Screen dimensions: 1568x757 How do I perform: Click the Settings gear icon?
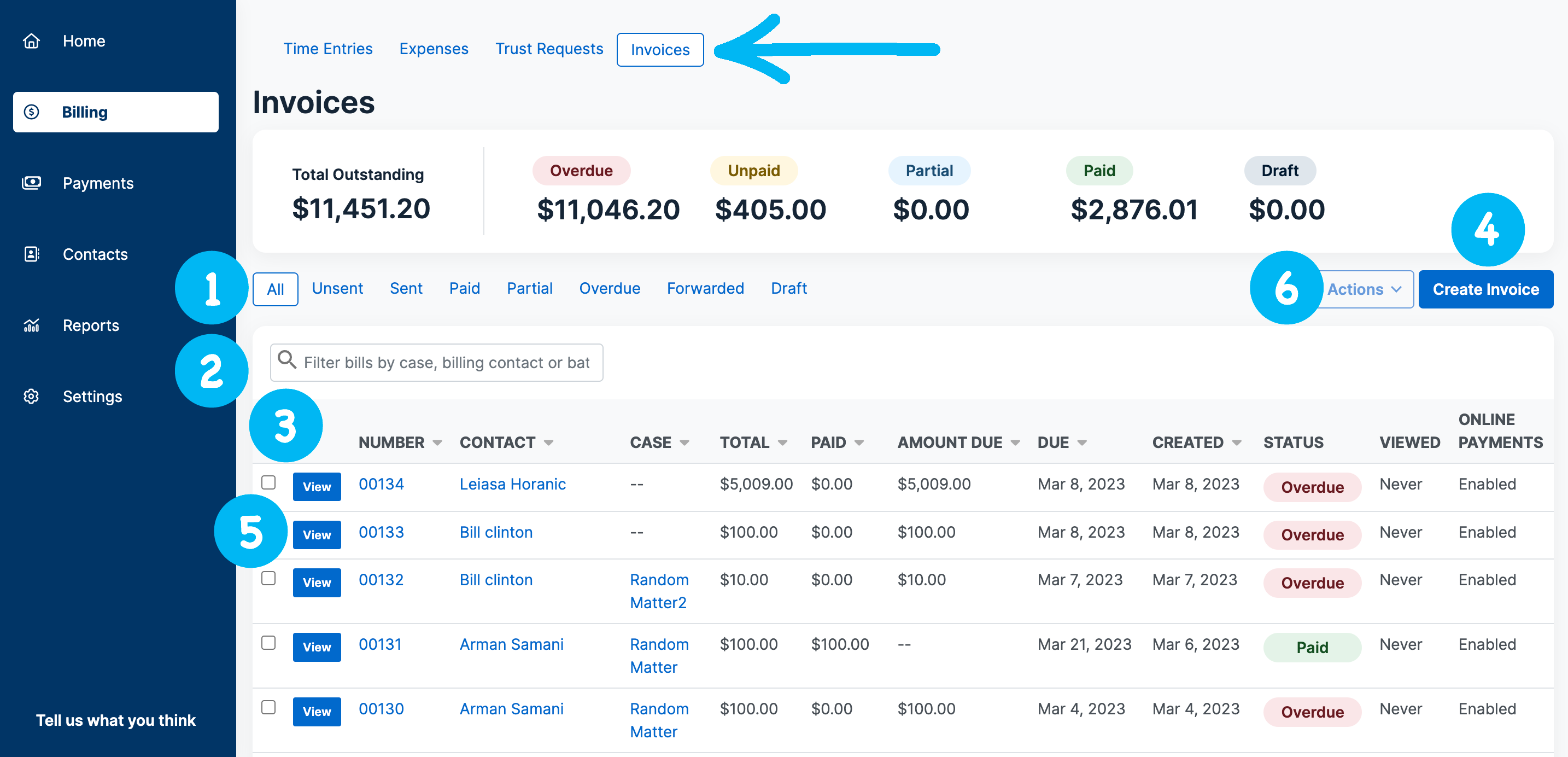(31, 396)
